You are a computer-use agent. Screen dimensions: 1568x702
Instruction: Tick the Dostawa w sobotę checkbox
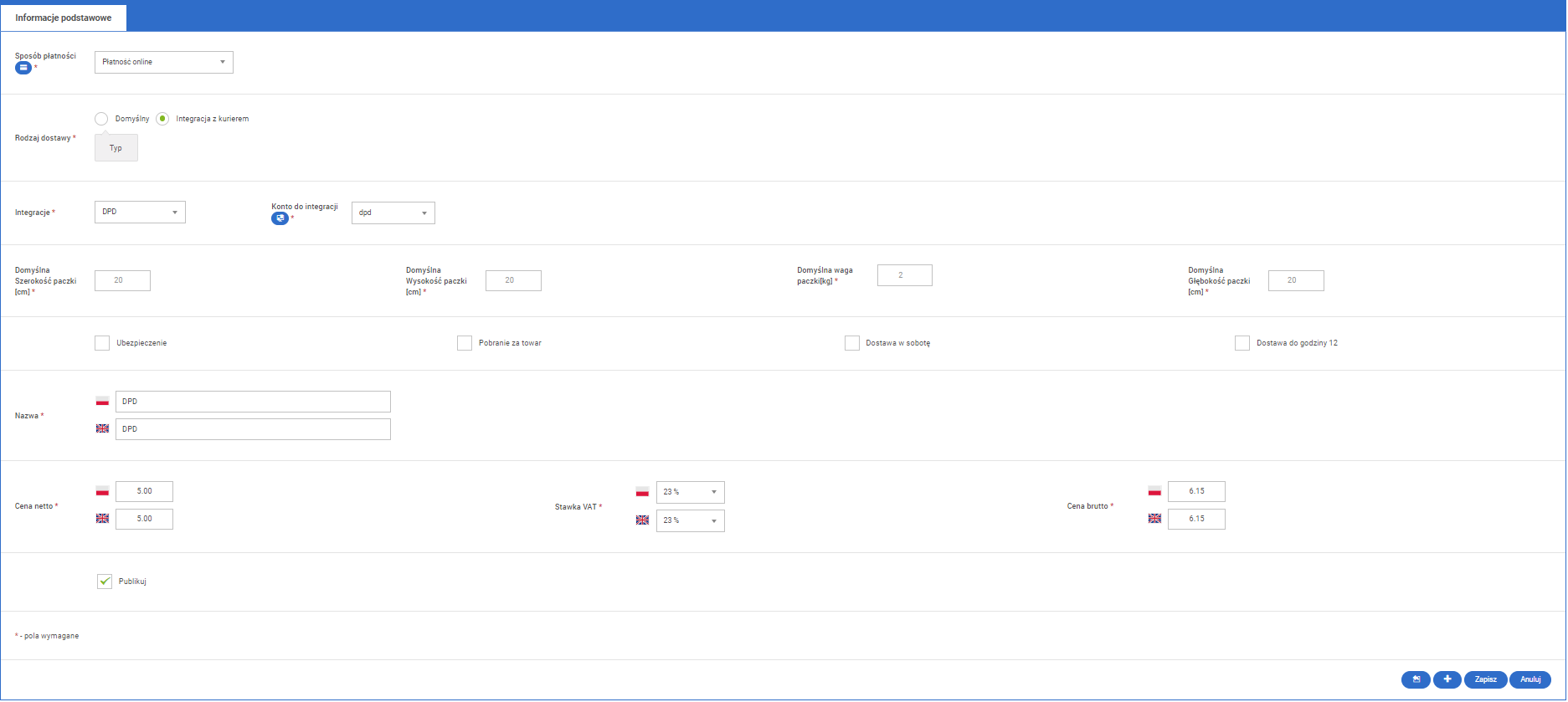[852, 343]
